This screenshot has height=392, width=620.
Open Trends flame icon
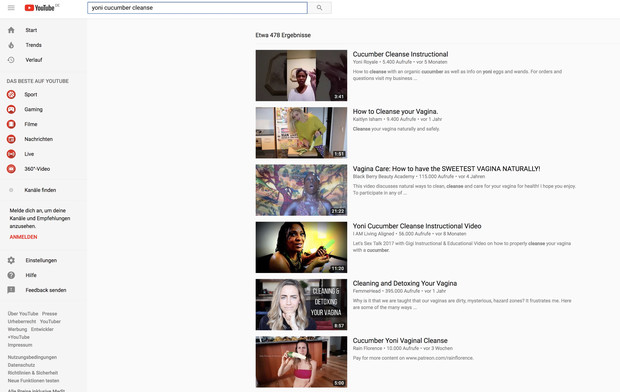point(11,45)
